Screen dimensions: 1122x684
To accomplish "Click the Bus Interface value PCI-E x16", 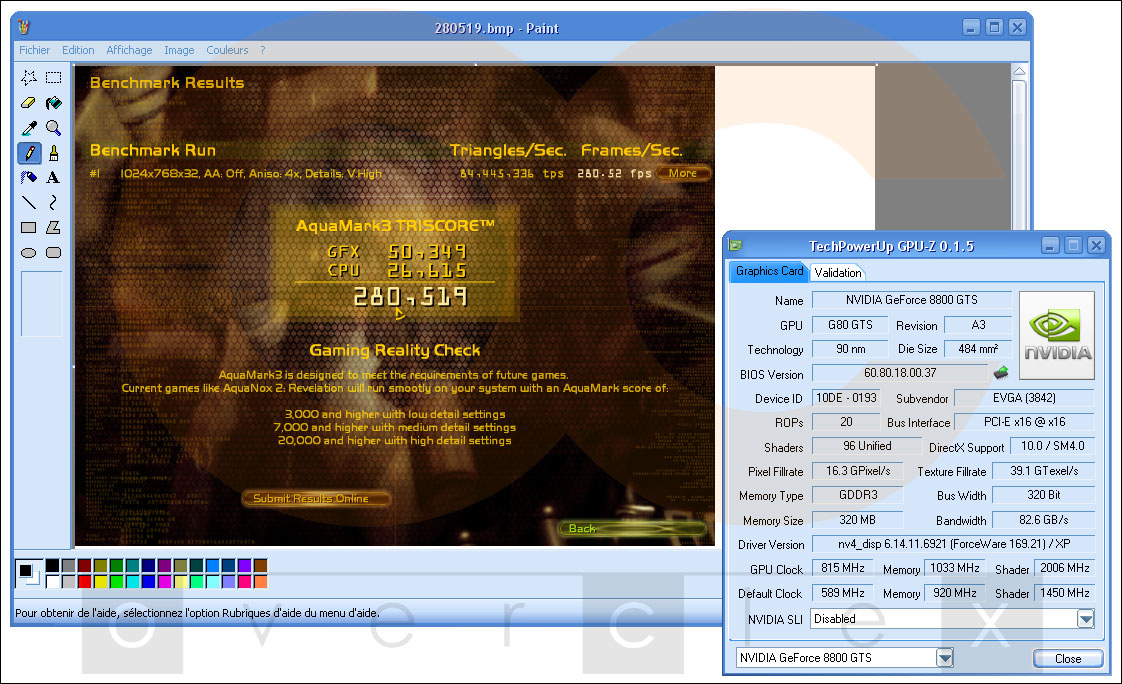I will tap(1024, 422).
